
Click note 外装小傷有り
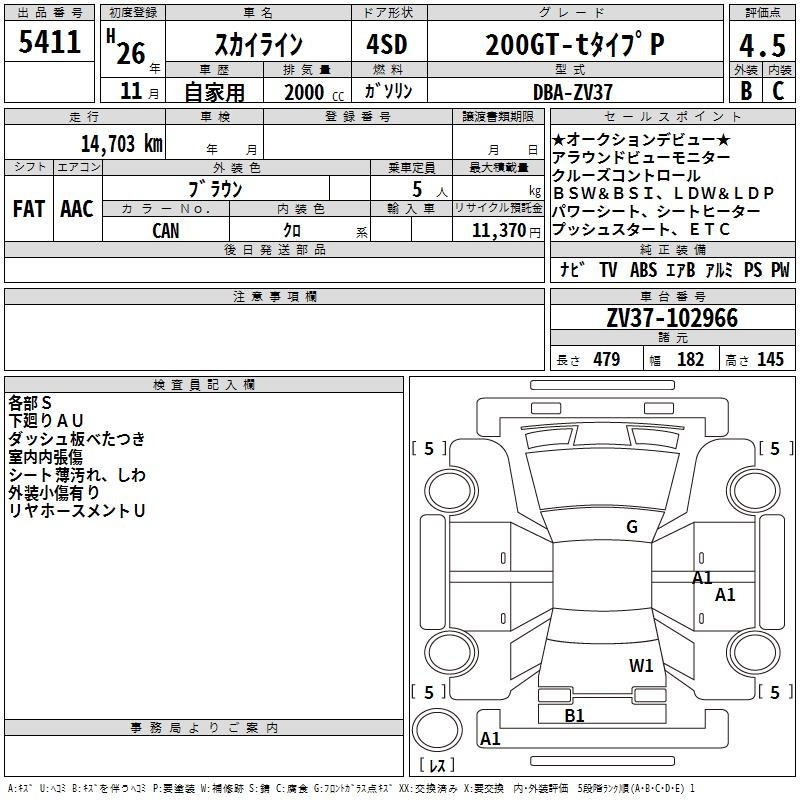click(54, 493)
